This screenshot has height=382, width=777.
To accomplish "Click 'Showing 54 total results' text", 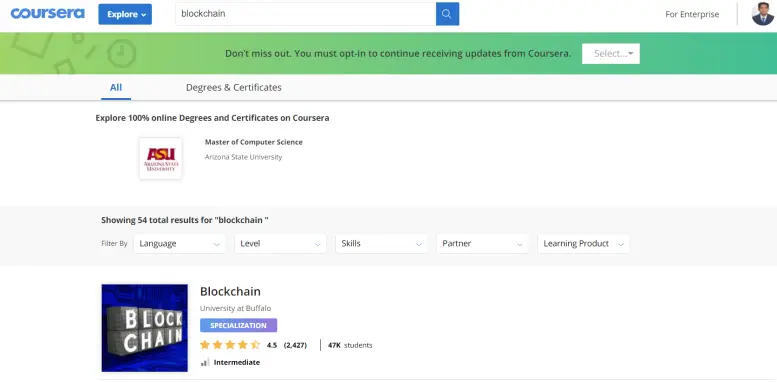I will click(185, 220).
